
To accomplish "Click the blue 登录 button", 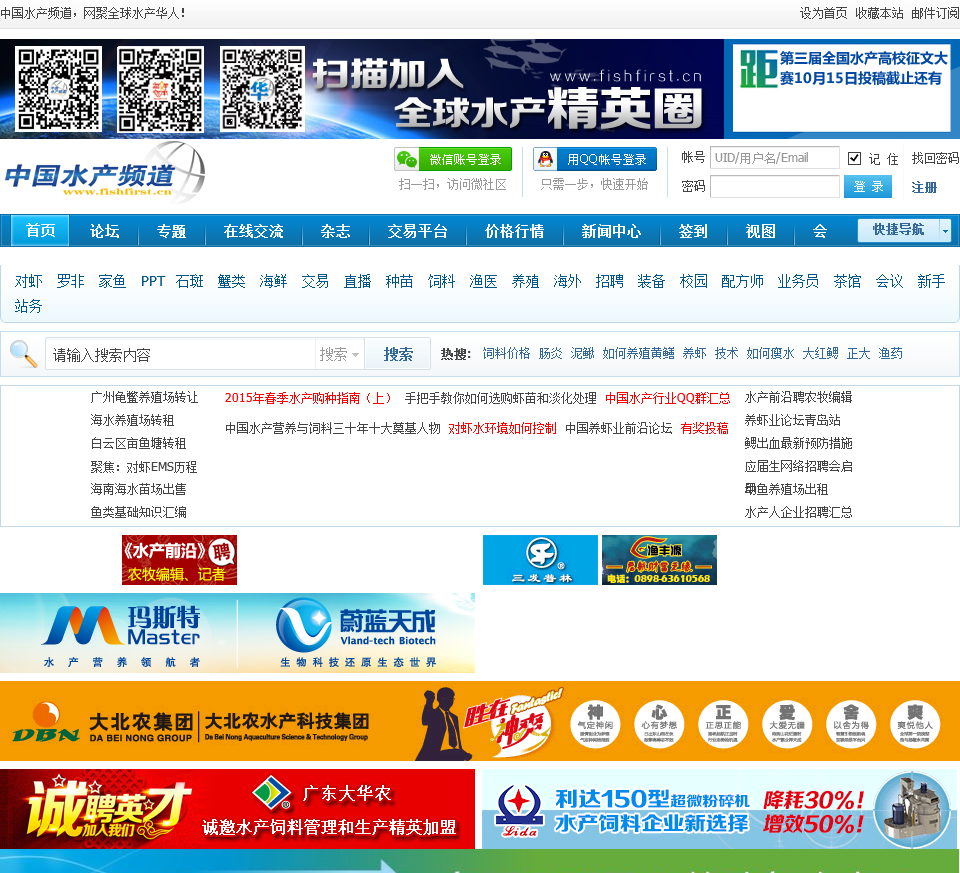I will pos(868,187).
